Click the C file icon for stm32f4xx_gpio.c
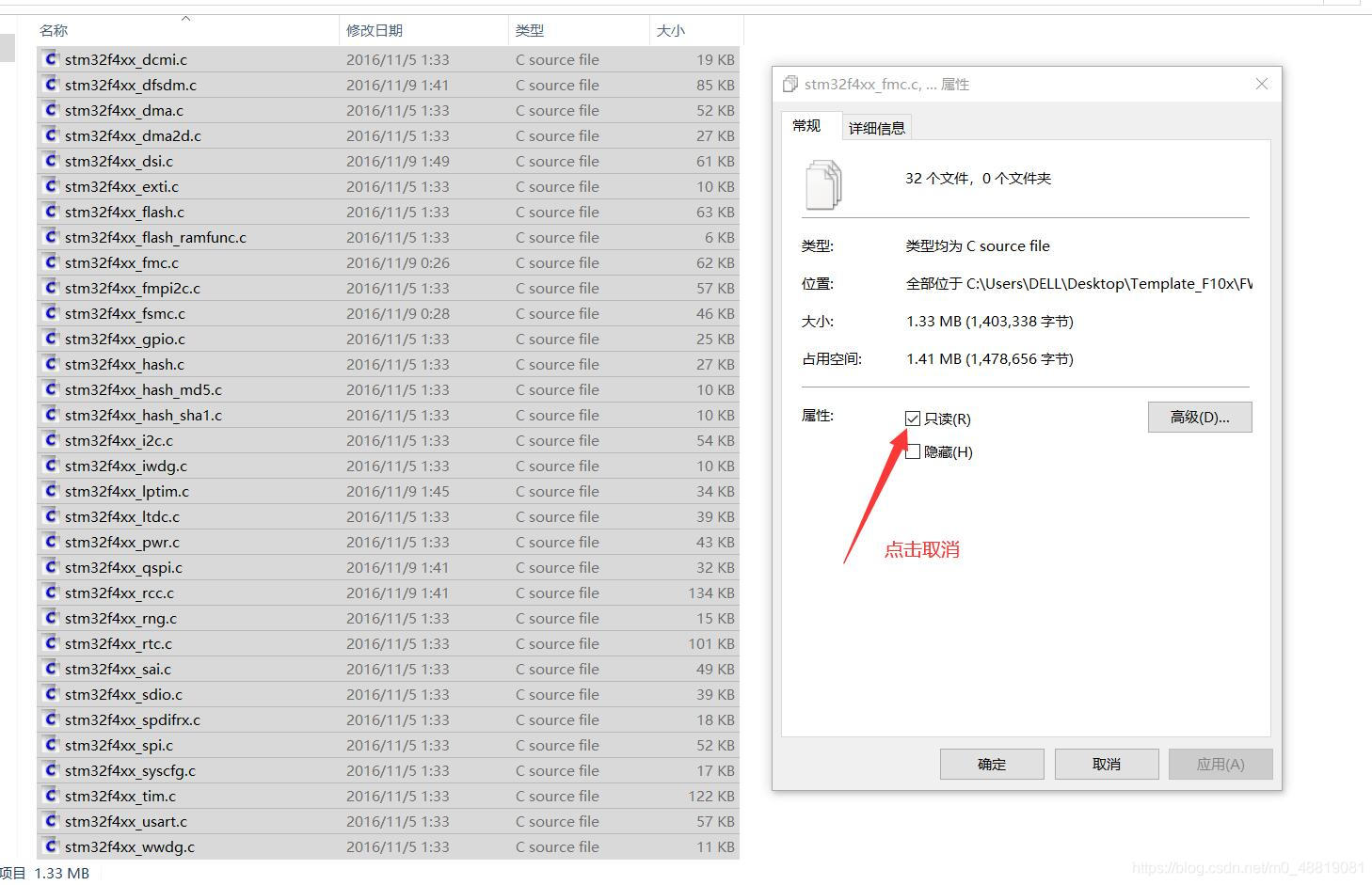Screen dimensions: 1372x885 [51, 338]
